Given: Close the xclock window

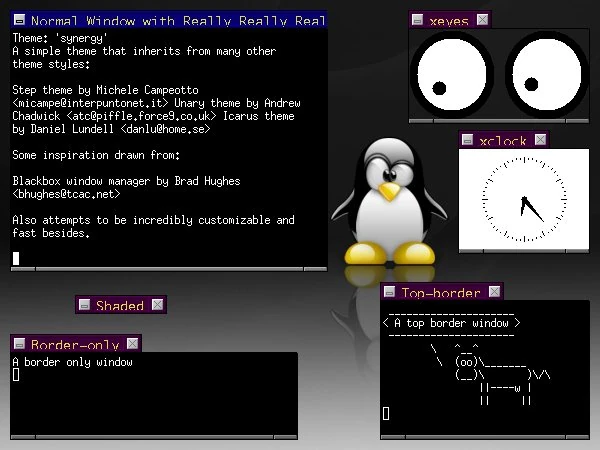Looking at the screenshot, I should click(540, 140).
